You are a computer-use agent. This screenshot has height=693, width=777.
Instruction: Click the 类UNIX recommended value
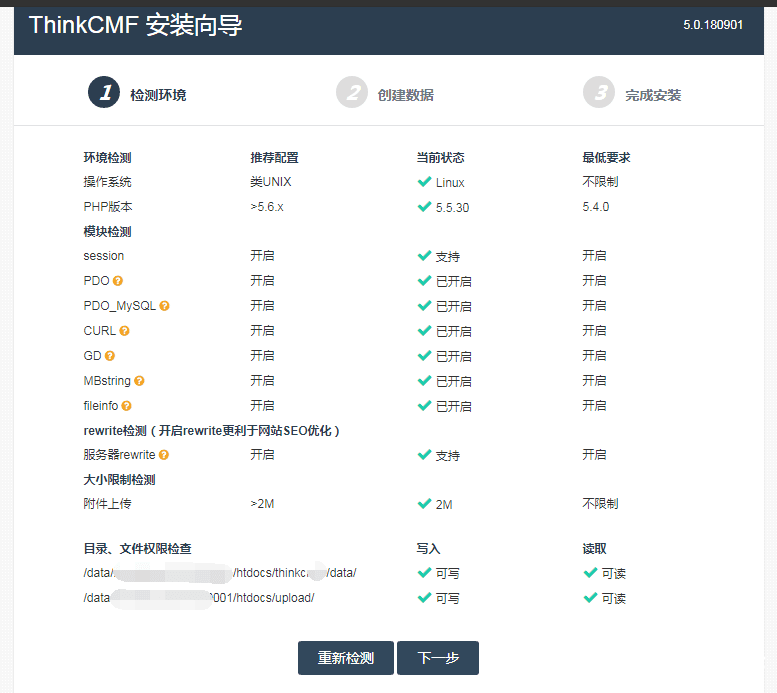[271, 182]
